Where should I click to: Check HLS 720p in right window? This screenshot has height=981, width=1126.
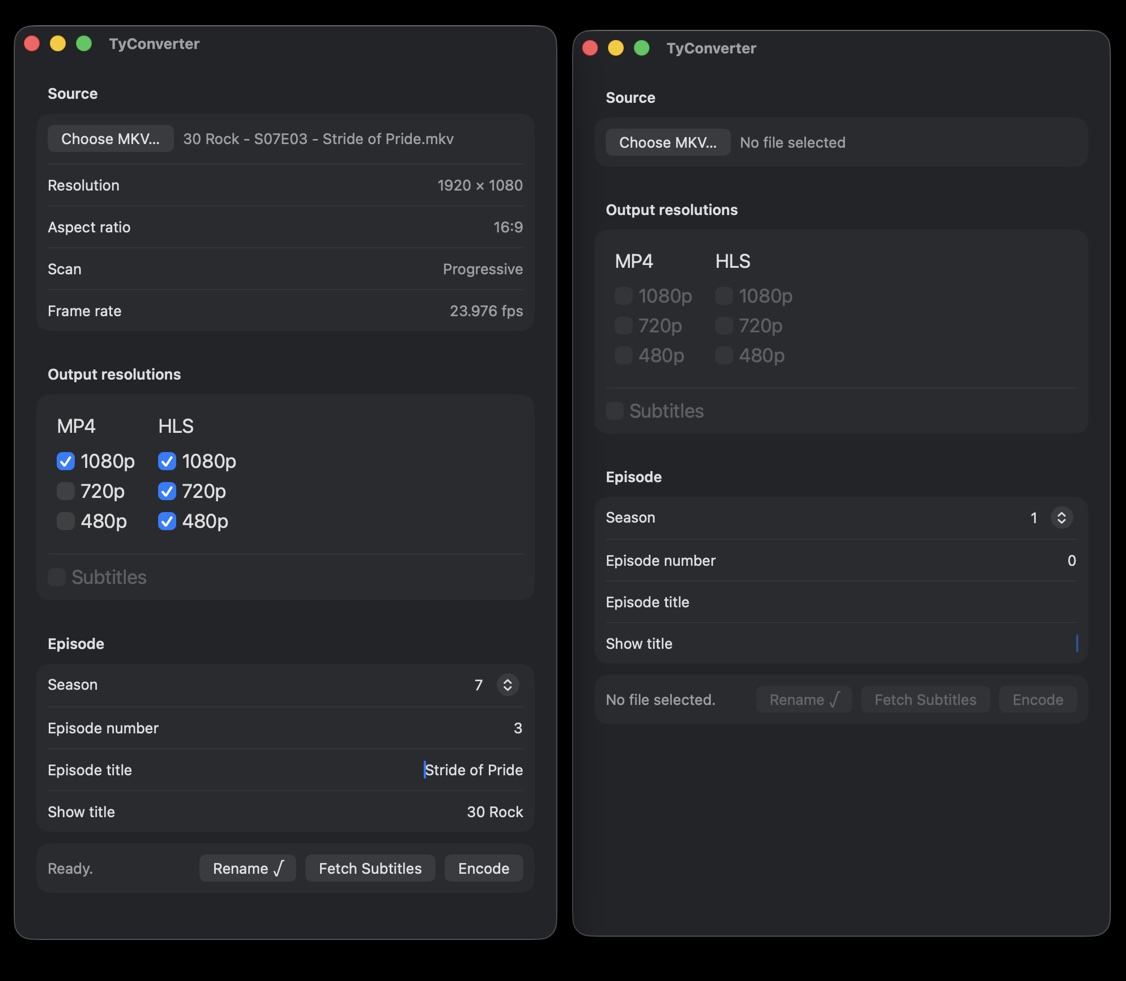coord(724,326)
